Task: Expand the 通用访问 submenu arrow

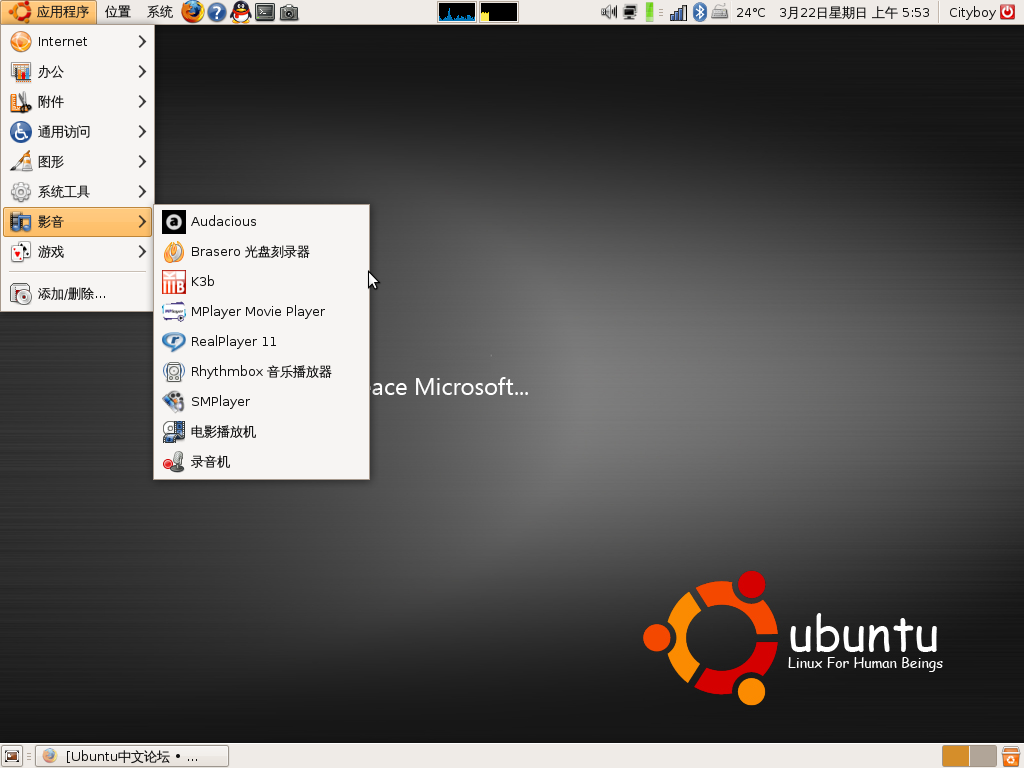Action: [142, 132]
